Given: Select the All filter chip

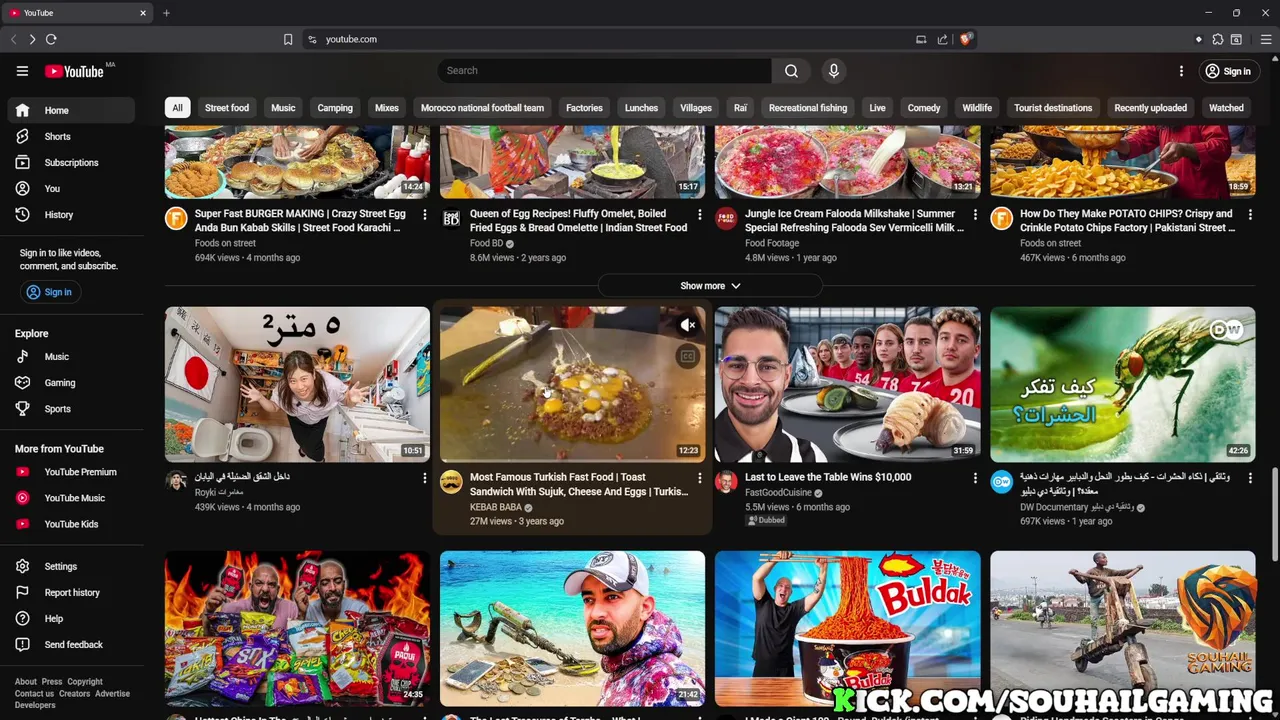Looking at the screenshot, I should coord(177,108).
